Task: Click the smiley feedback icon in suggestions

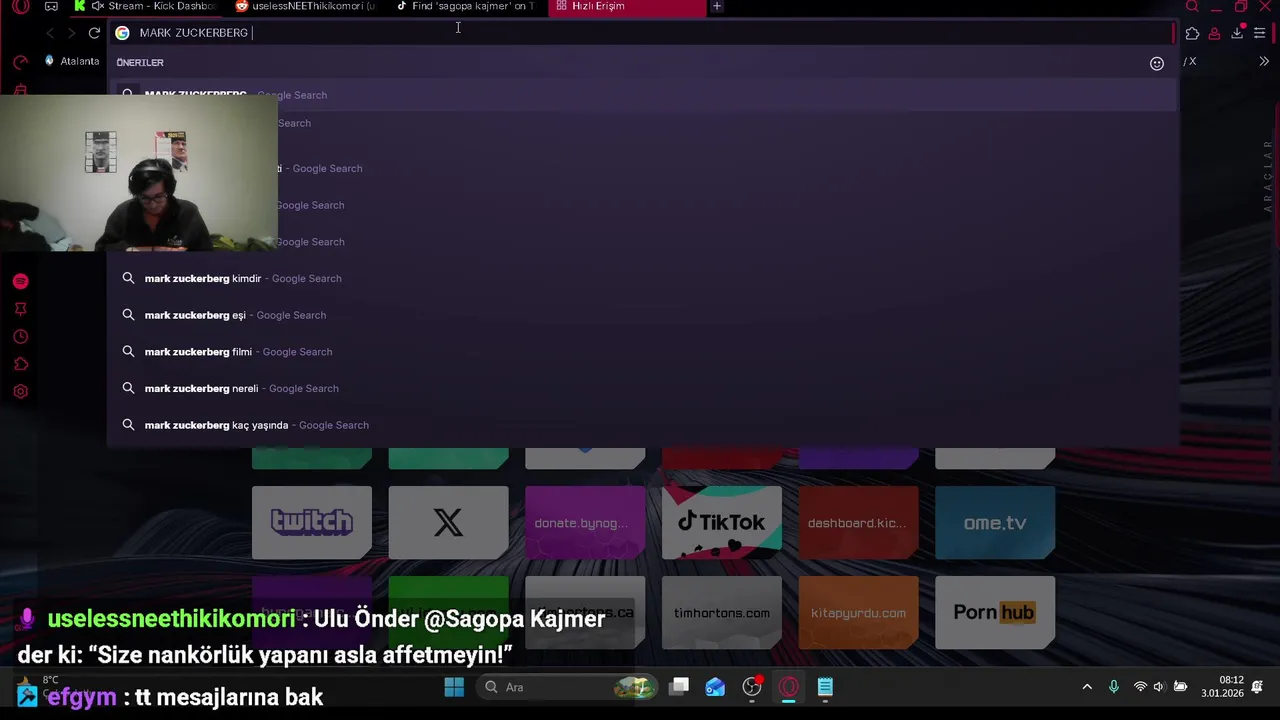Action: [1157, 63]
